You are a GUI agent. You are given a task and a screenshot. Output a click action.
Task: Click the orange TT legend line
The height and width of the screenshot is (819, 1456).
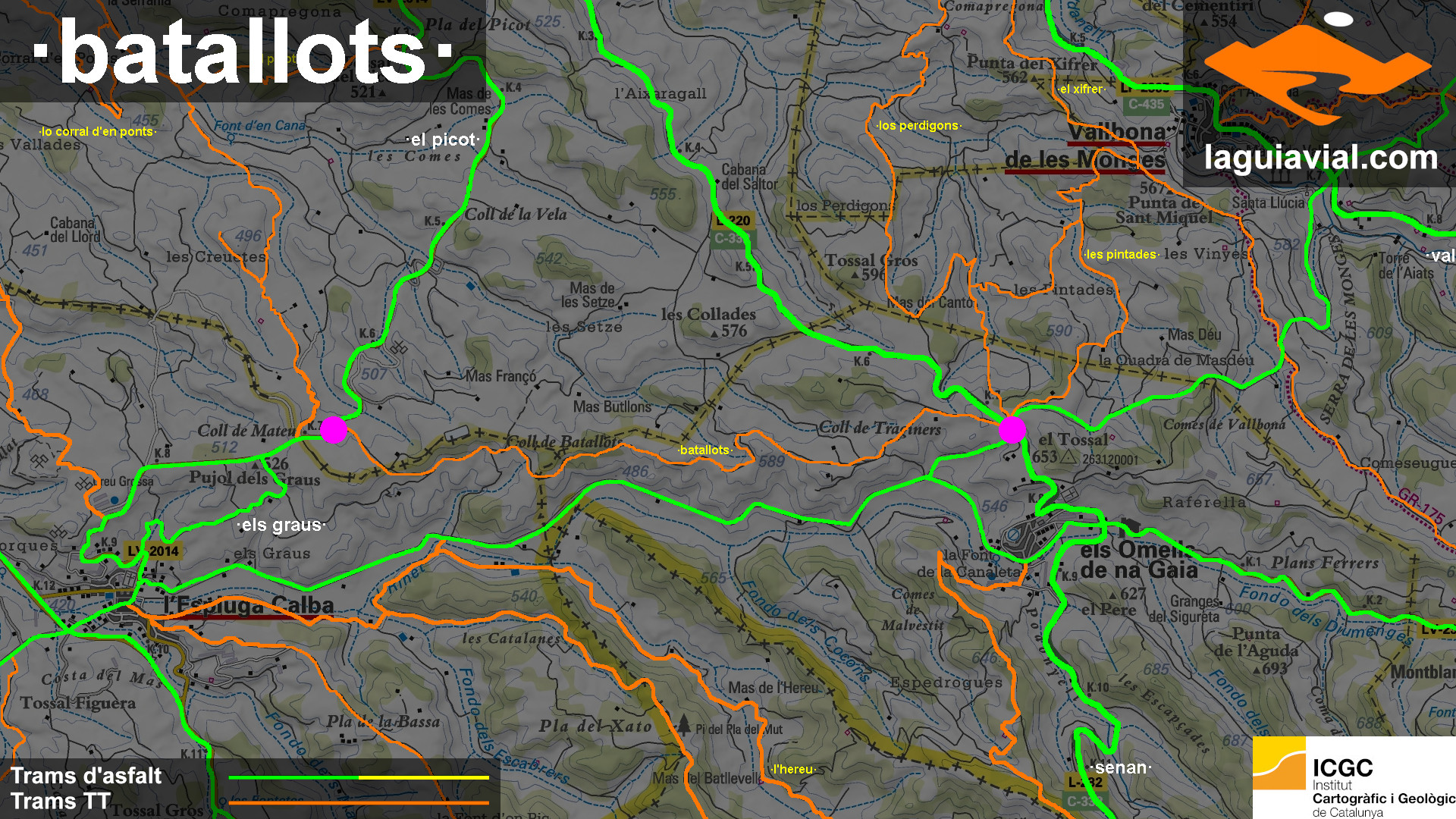coord(359,802)
